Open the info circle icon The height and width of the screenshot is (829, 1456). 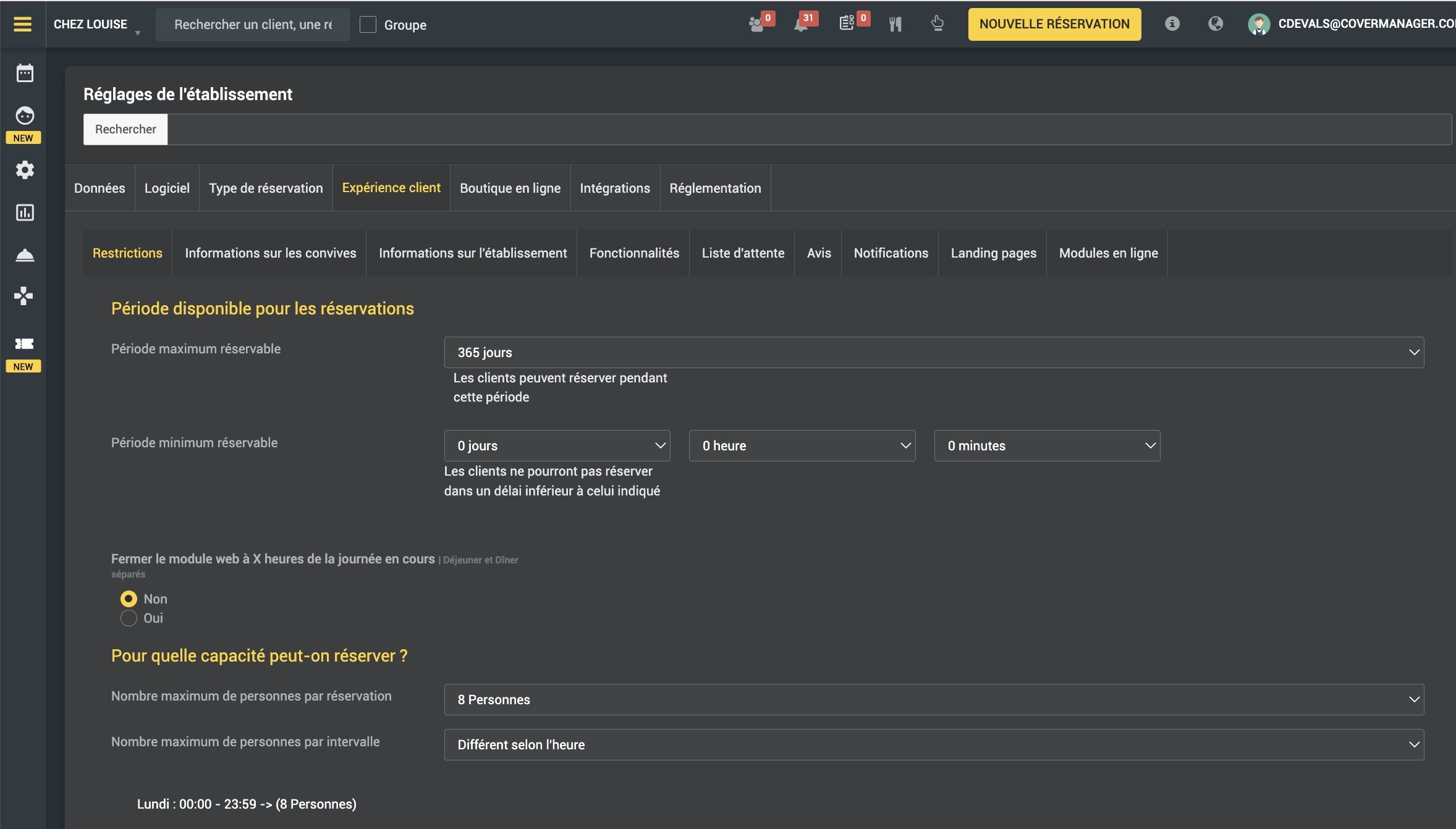pyautogui.click(x=1172, y=24)
